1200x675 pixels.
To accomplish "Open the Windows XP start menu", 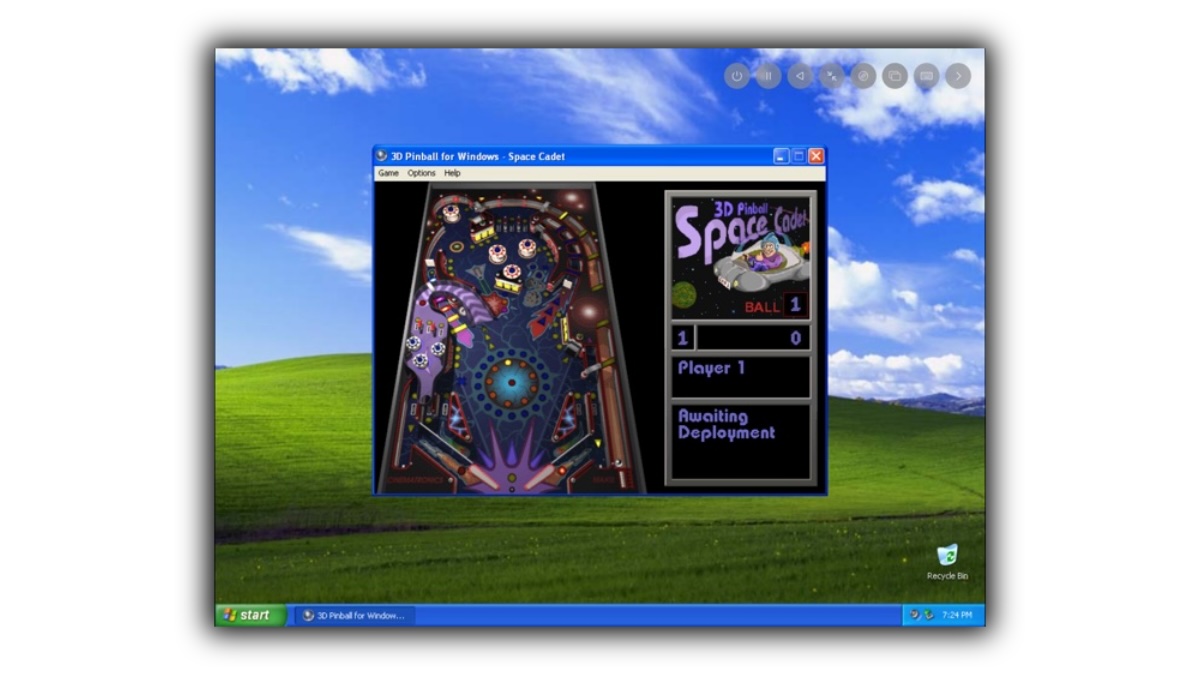I will coord(251,615).
